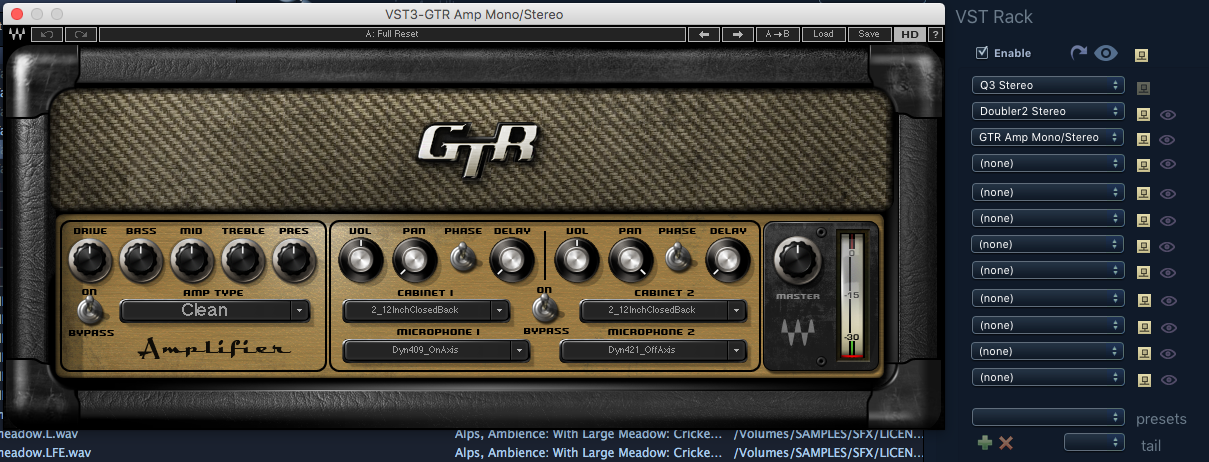The image size is (1209, 462).
Task: Click the Master volume knob
Action: click(796, 256)
